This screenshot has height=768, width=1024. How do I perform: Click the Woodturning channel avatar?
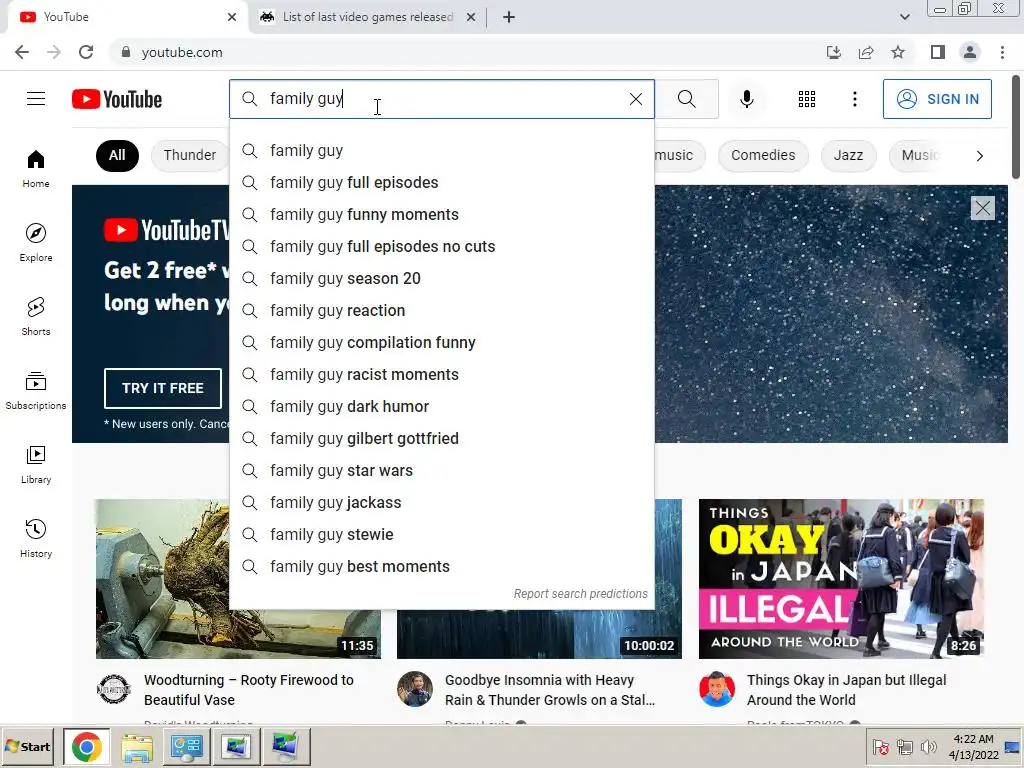click(x=114, y=689)
